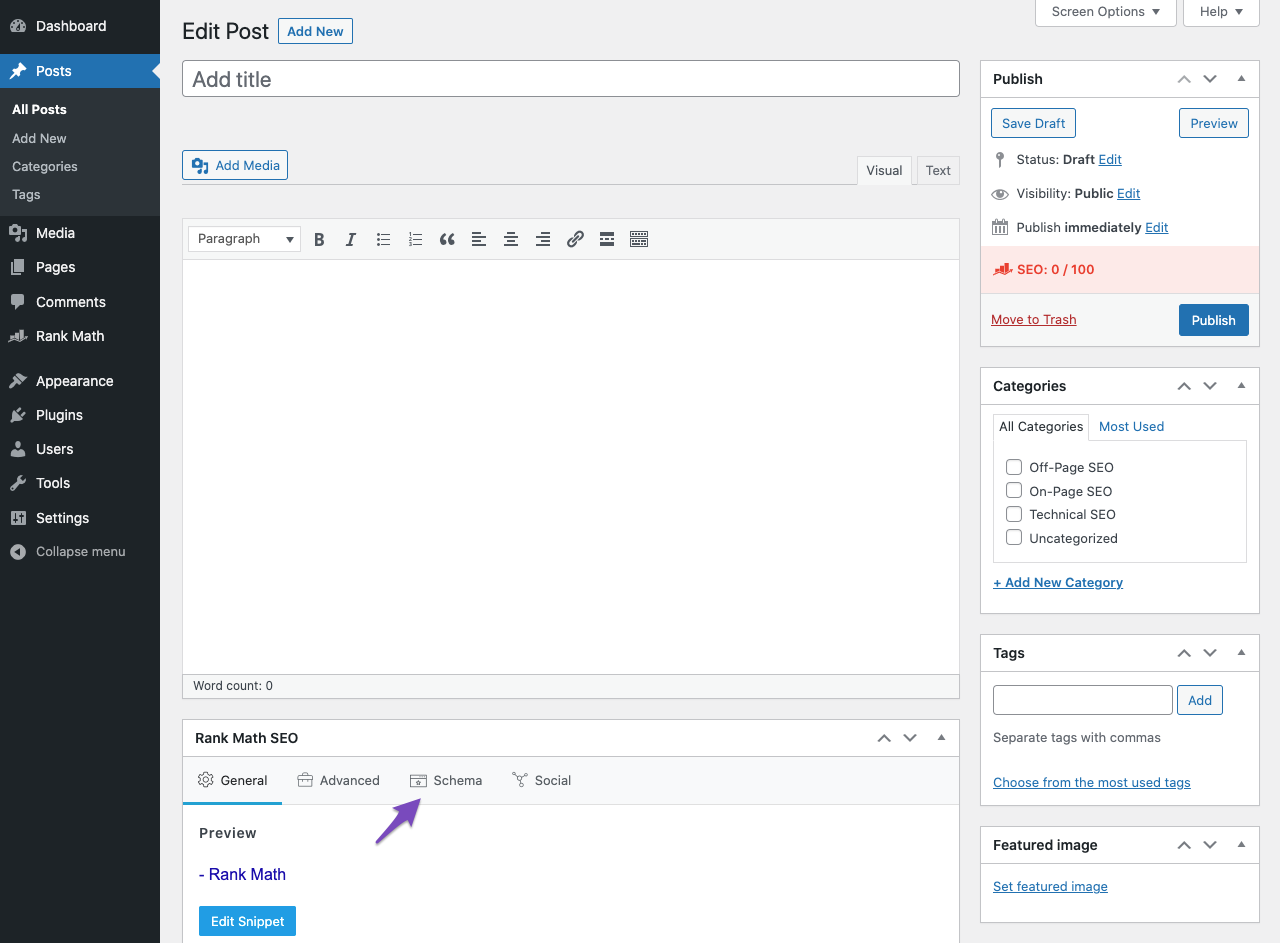Select the General tab in Rank Math
The height and width of the screenshot is (943, 1280).
[x=232, y=780]
